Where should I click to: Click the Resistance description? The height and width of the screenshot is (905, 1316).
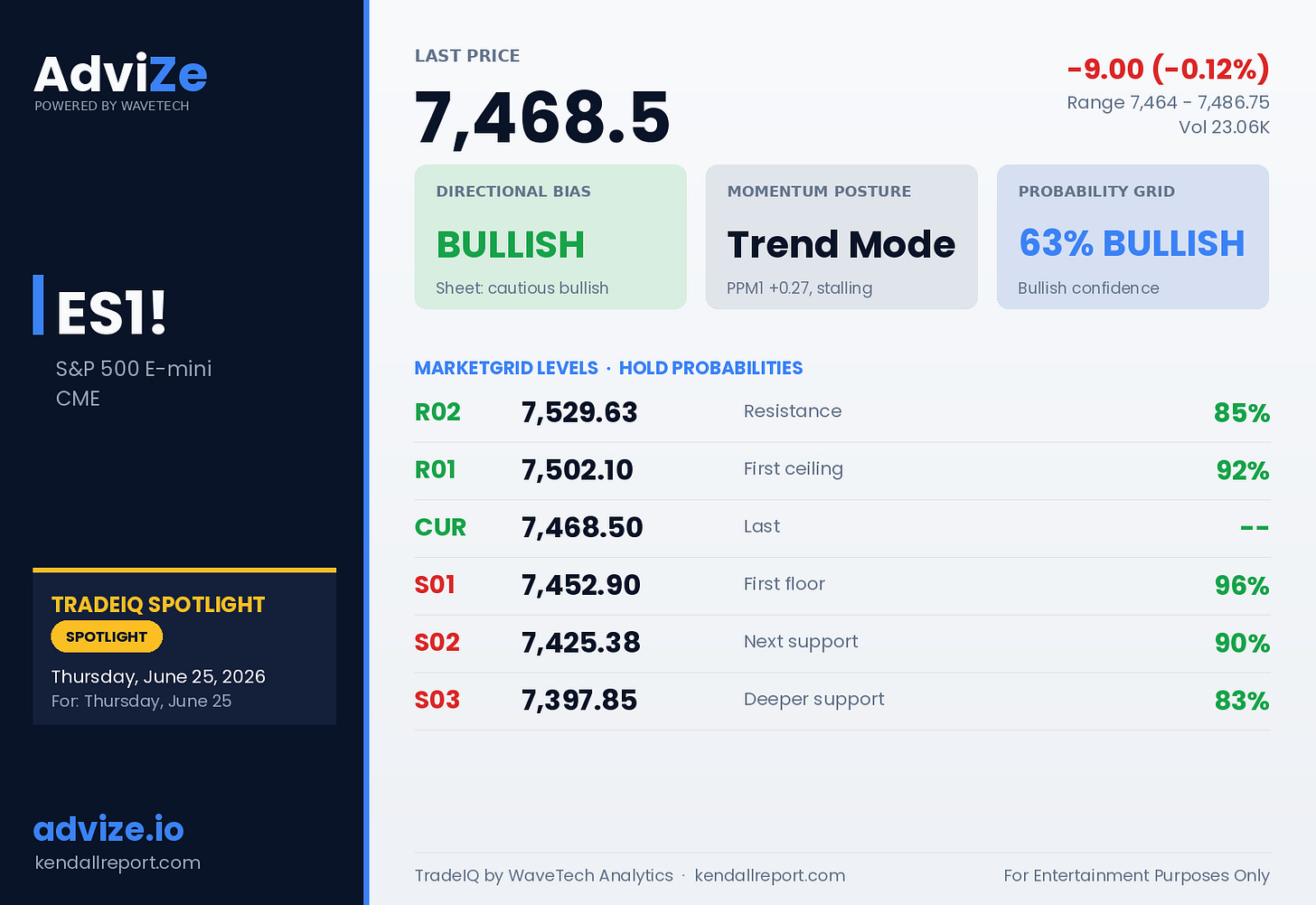tap(793, 411)
